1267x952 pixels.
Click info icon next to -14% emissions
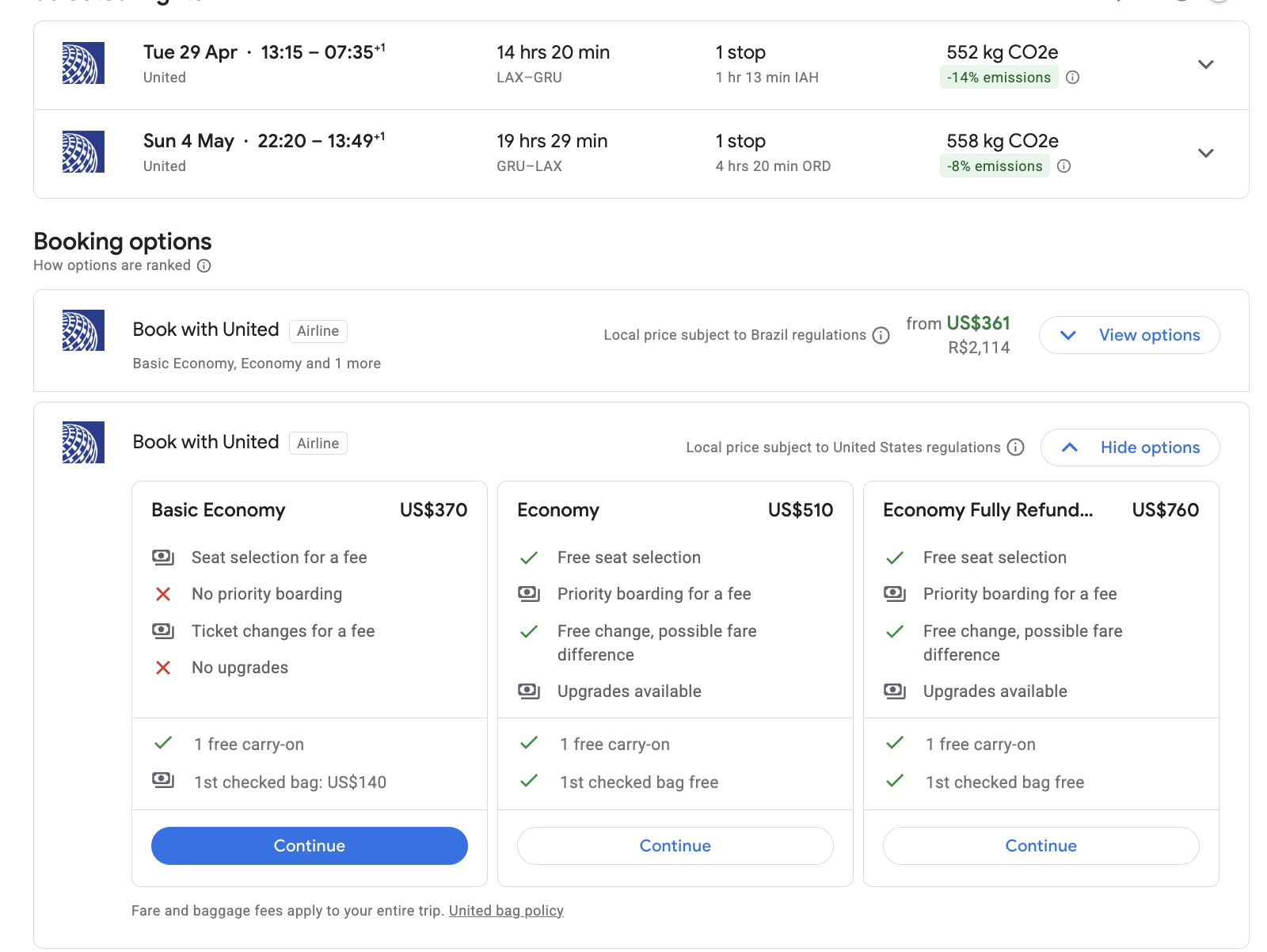pyautogui.click(x=1072, y=78)
